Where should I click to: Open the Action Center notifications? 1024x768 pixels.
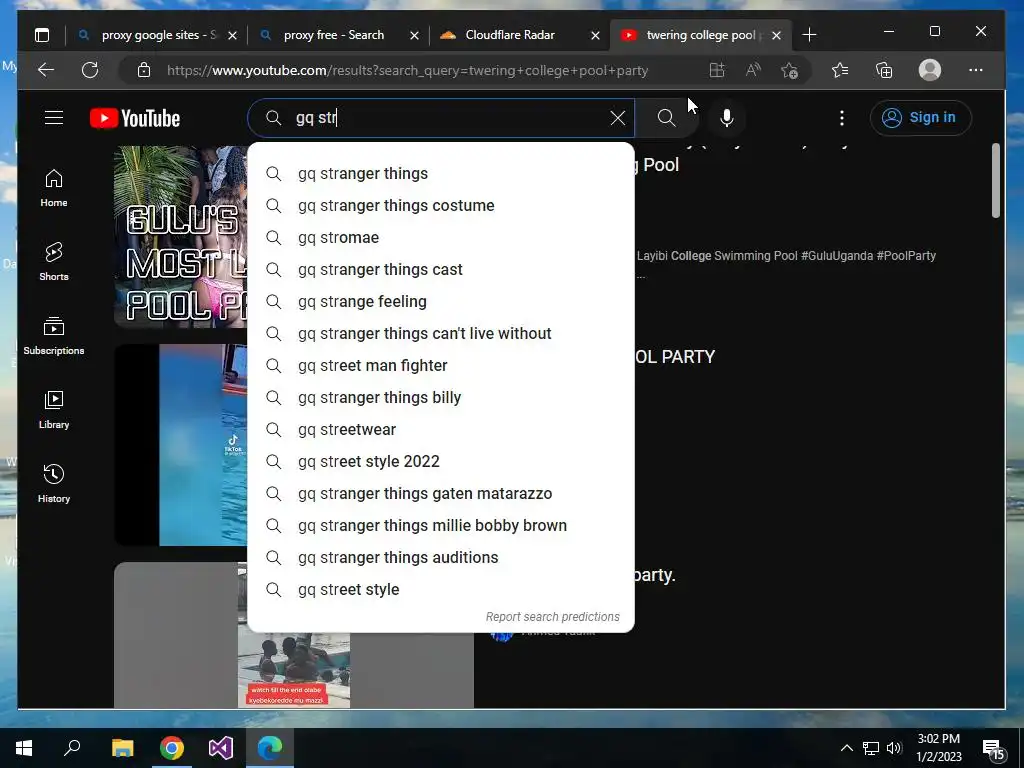[993, 750]
